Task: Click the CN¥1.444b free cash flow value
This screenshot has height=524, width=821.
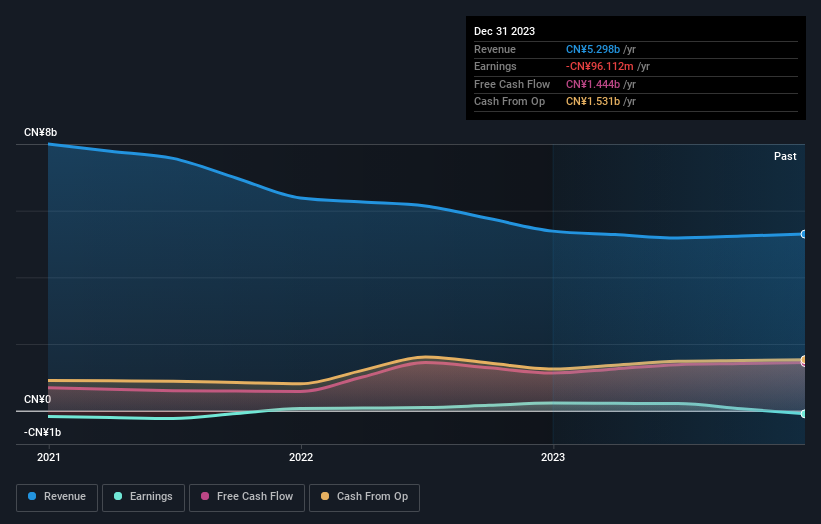Action: tap(593, 84)
